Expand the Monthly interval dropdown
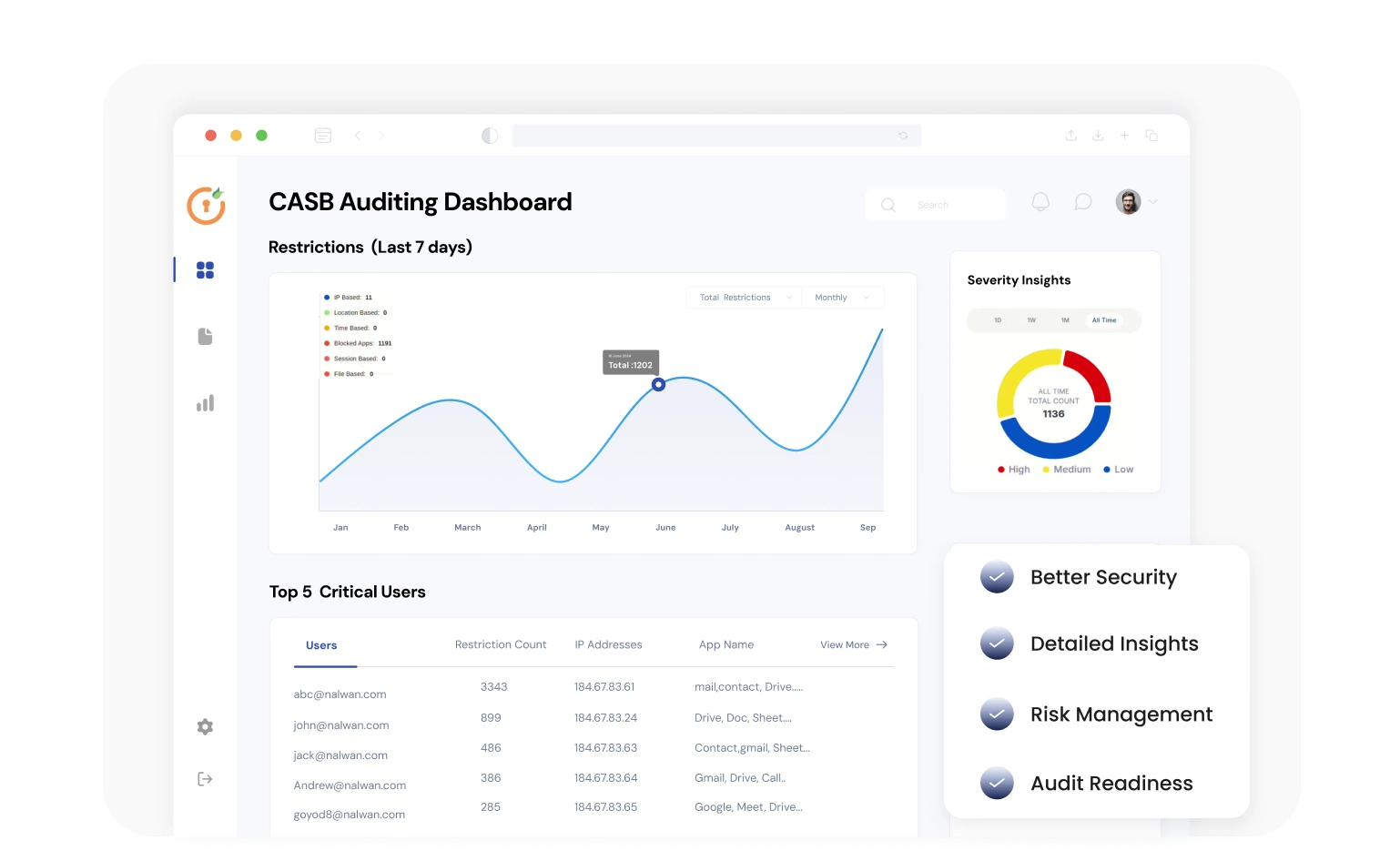This screenshot has height=851, width=1400. [841, 297]
